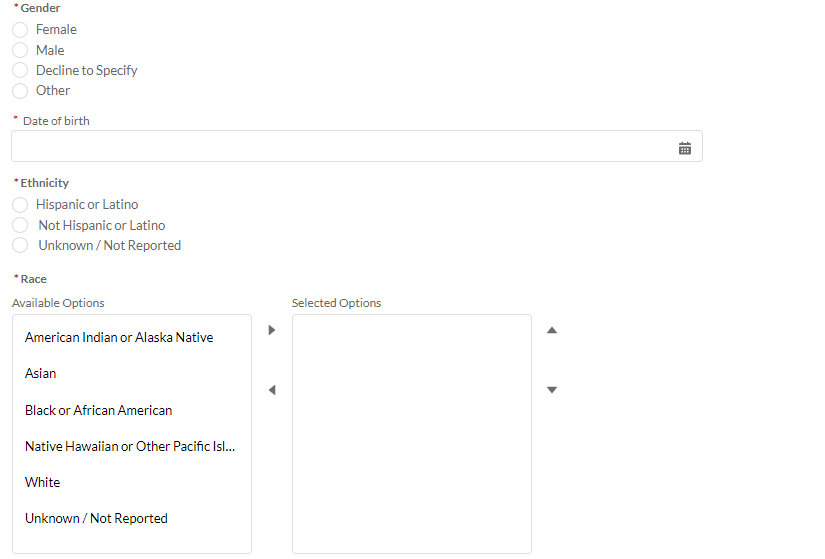Open the date of birth calendar picker
Viewport: 825px width, 559px height.
point(685,148)
